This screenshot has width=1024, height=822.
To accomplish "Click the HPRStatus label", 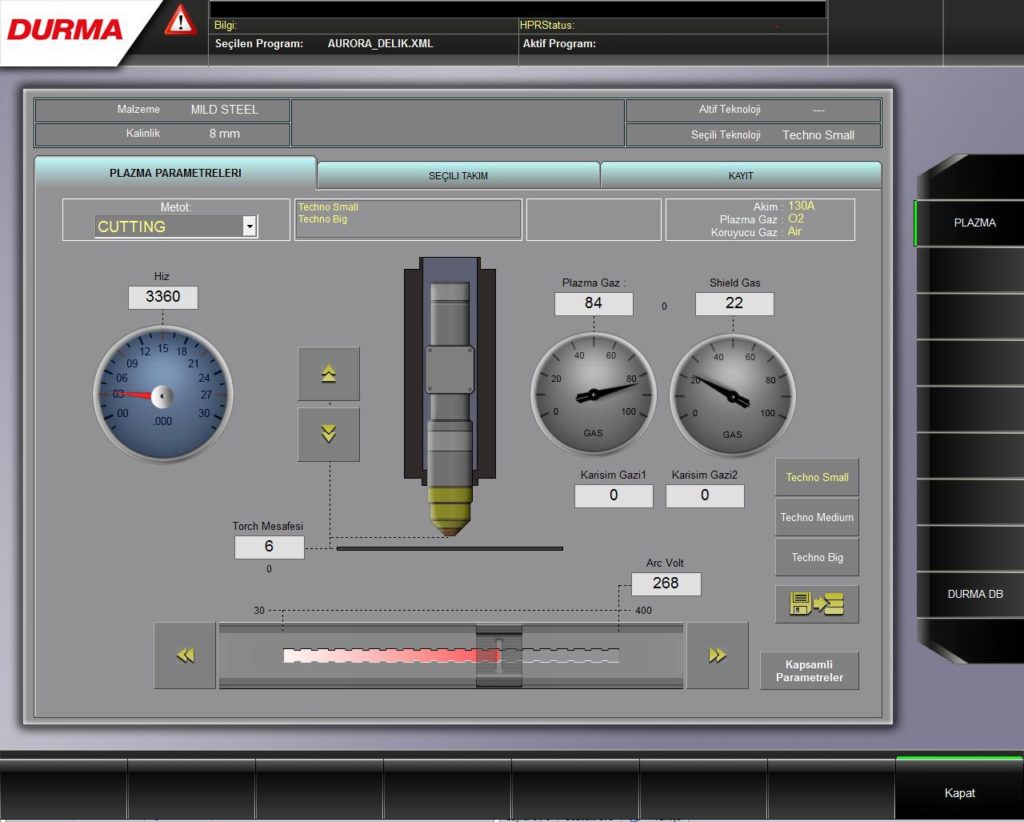I will point(547,25).
